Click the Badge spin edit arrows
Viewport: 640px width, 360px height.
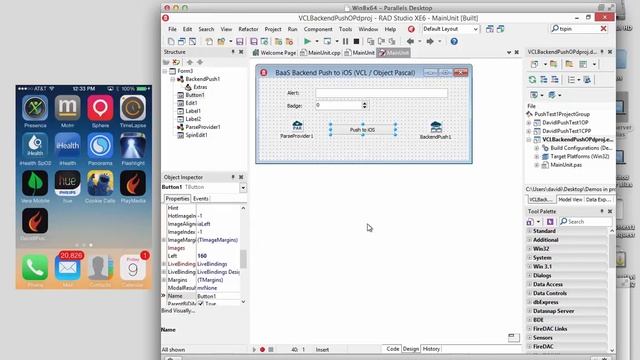pyautogui.click(x=364, y=105)
